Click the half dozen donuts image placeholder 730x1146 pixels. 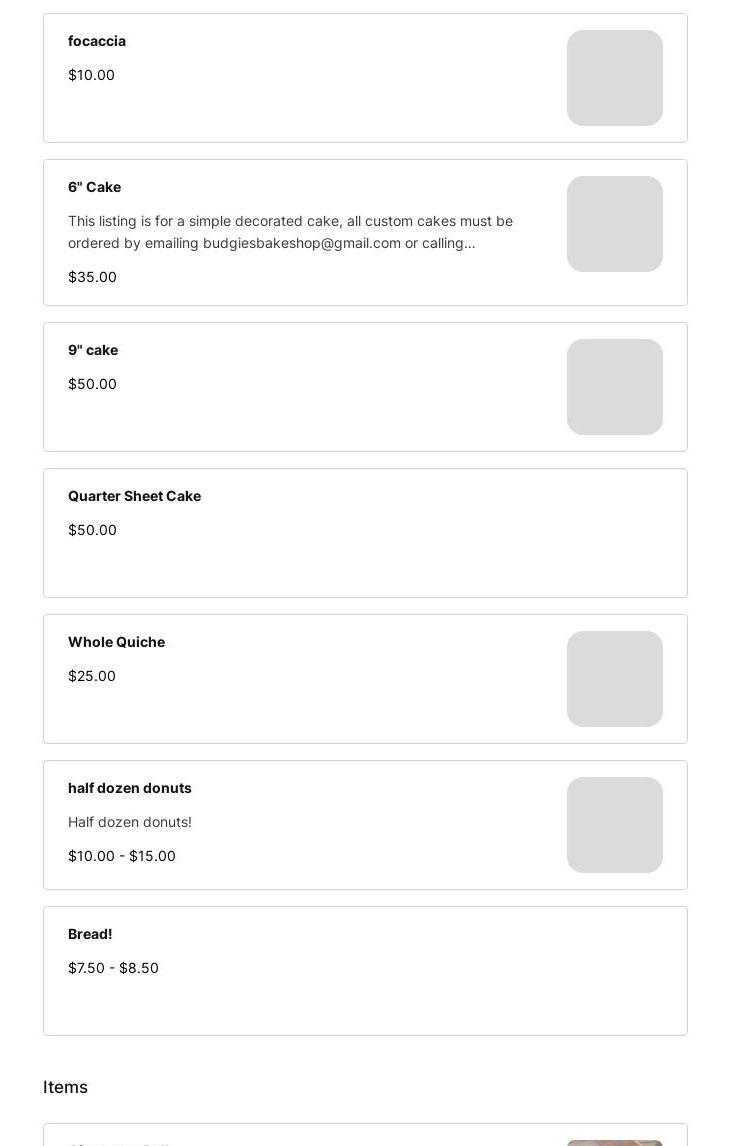click(614, 825)
